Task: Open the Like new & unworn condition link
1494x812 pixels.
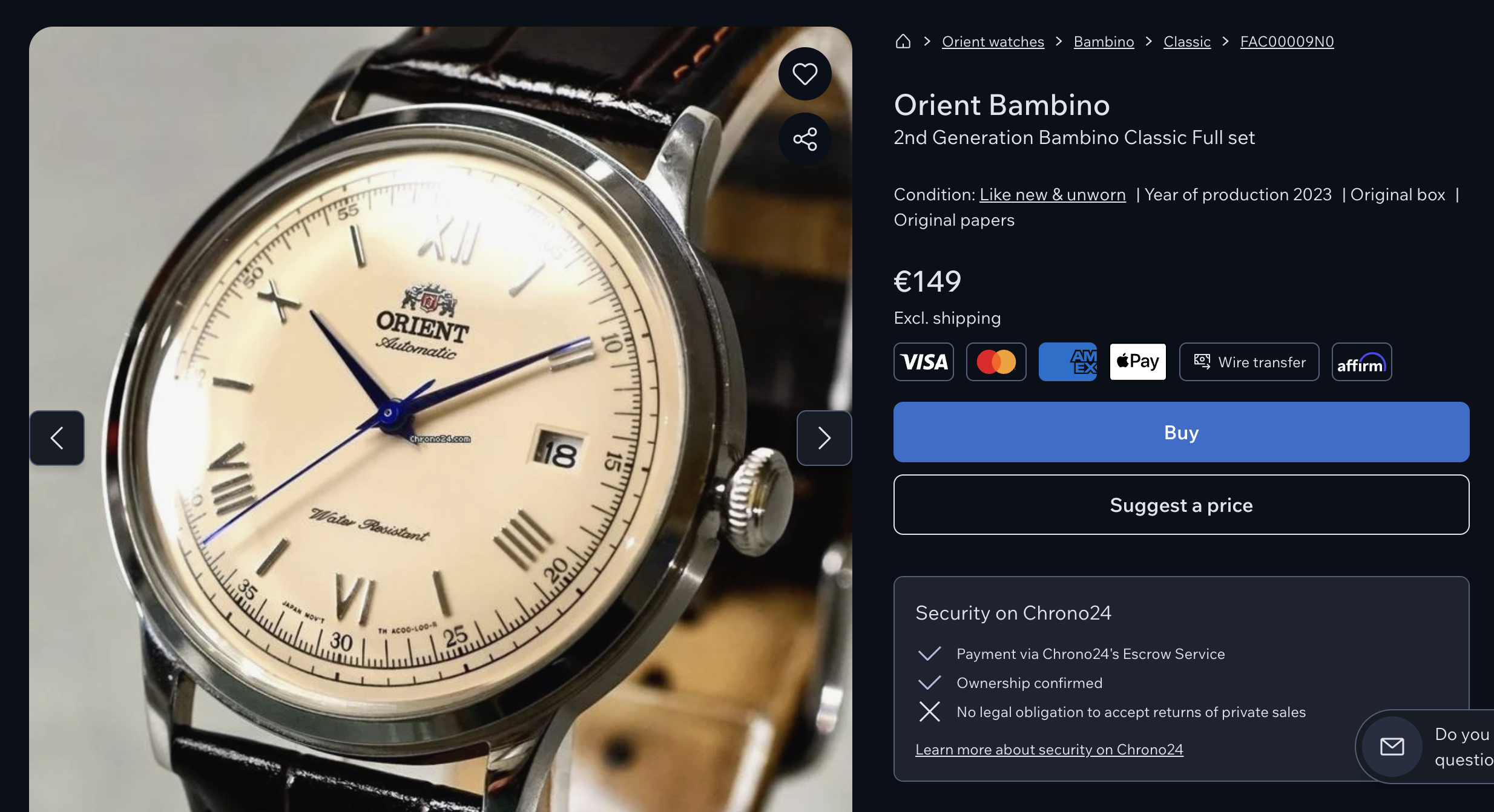Action: pos(1053,195)
